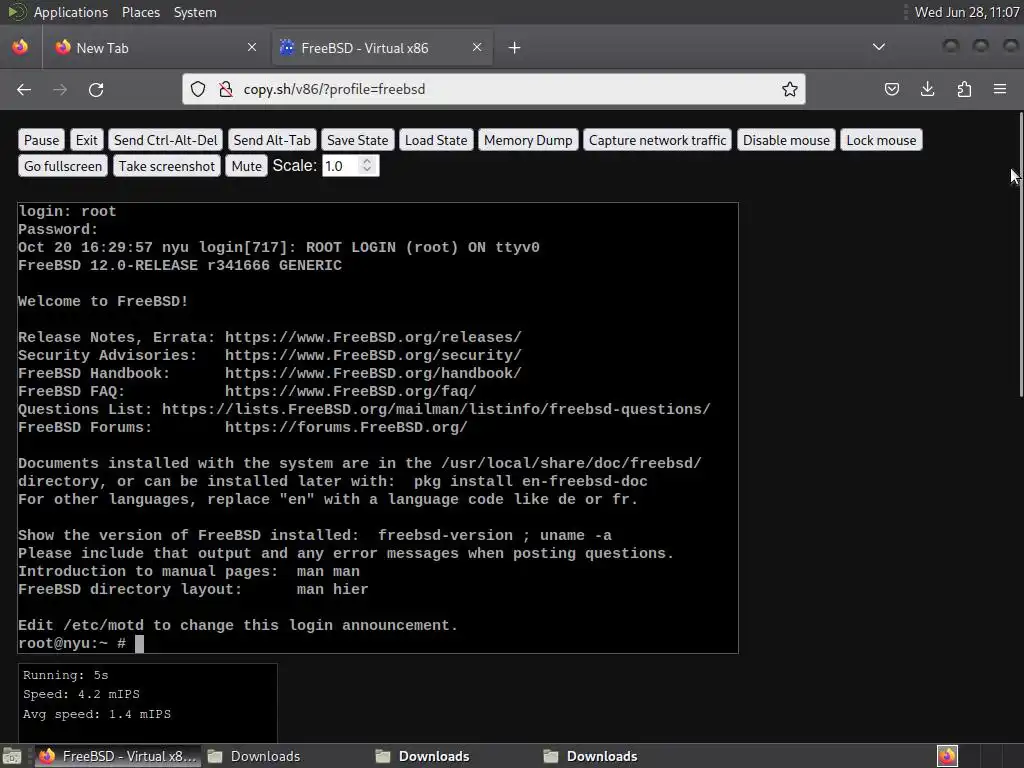The height and width of the screenshot is (768, 1024).
Task: Open the downloads arrow icon
Action: 927,89
